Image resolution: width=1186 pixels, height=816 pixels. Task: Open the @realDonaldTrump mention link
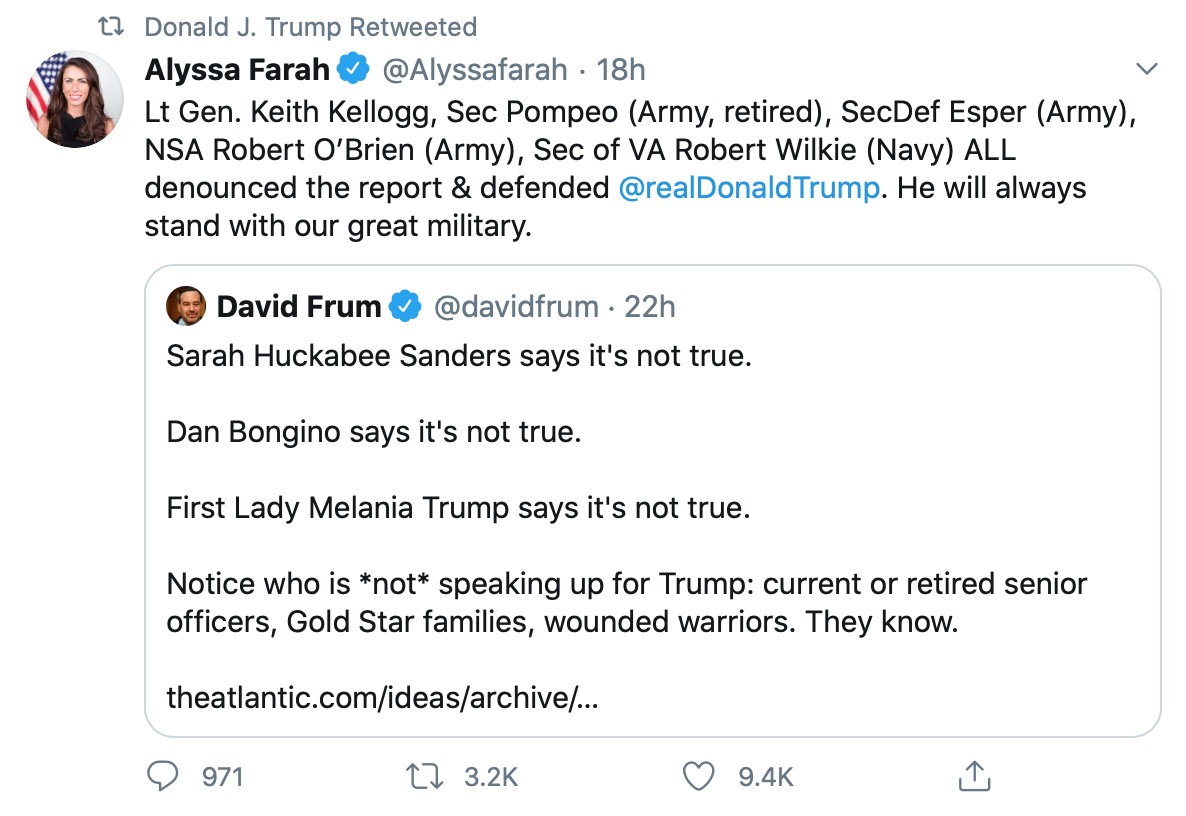coord(749,188)
